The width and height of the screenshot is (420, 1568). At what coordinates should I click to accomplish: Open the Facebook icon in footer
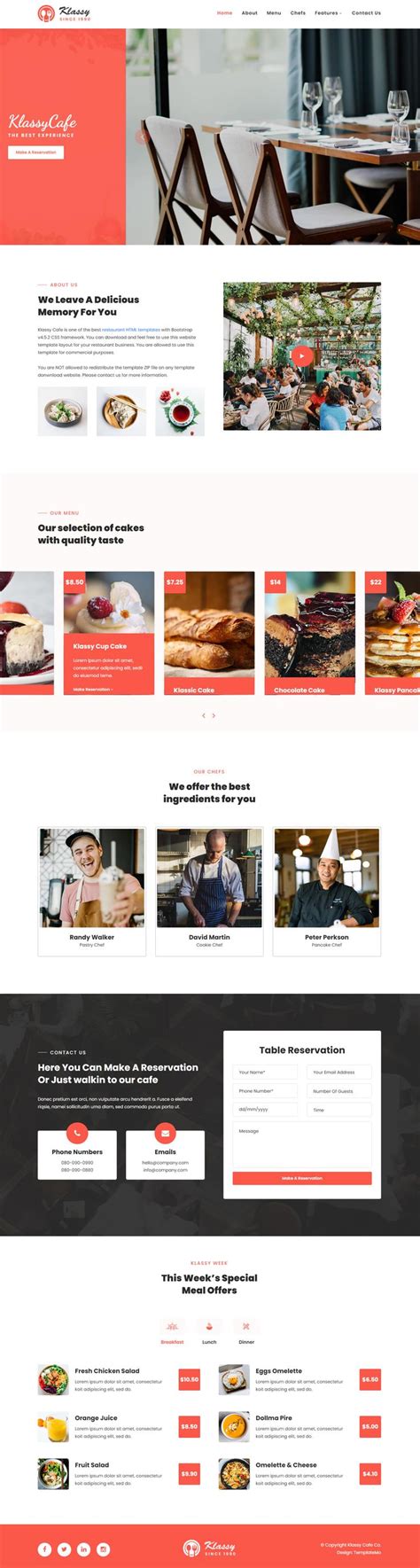[x=44, y=1548]
